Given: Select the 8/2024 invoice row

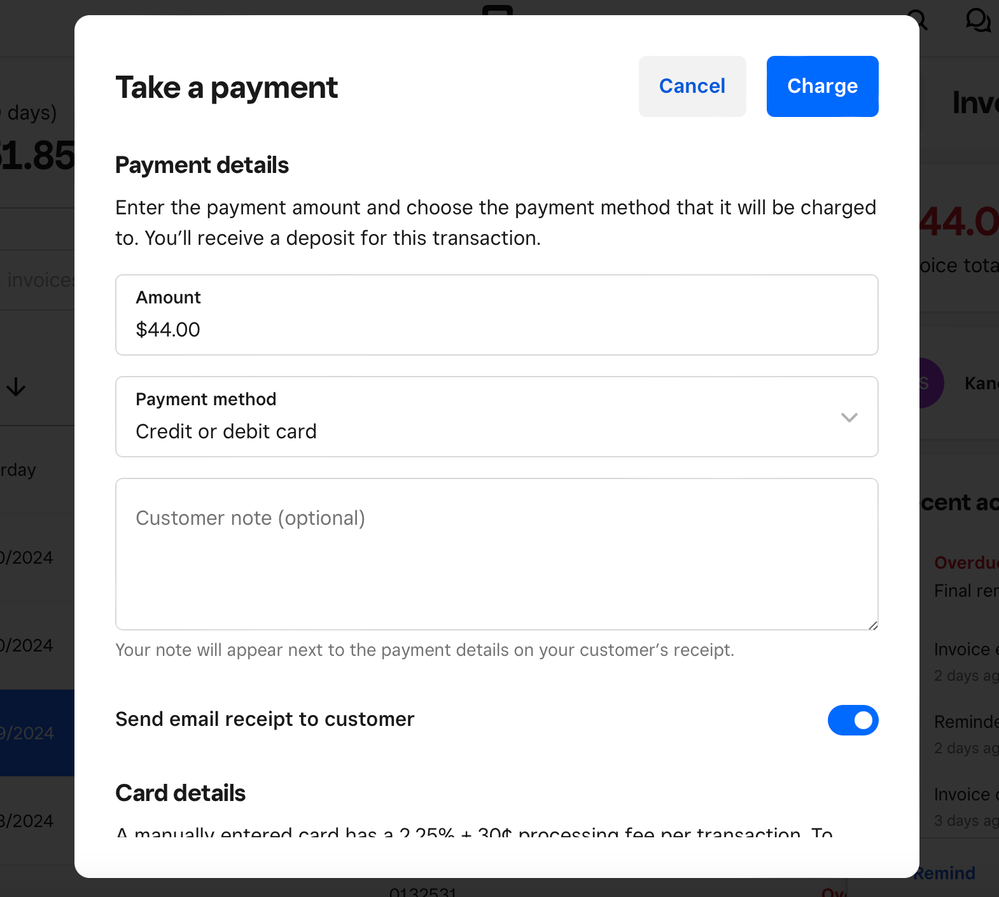Looking at the screenshot, I should pos(36,821).
